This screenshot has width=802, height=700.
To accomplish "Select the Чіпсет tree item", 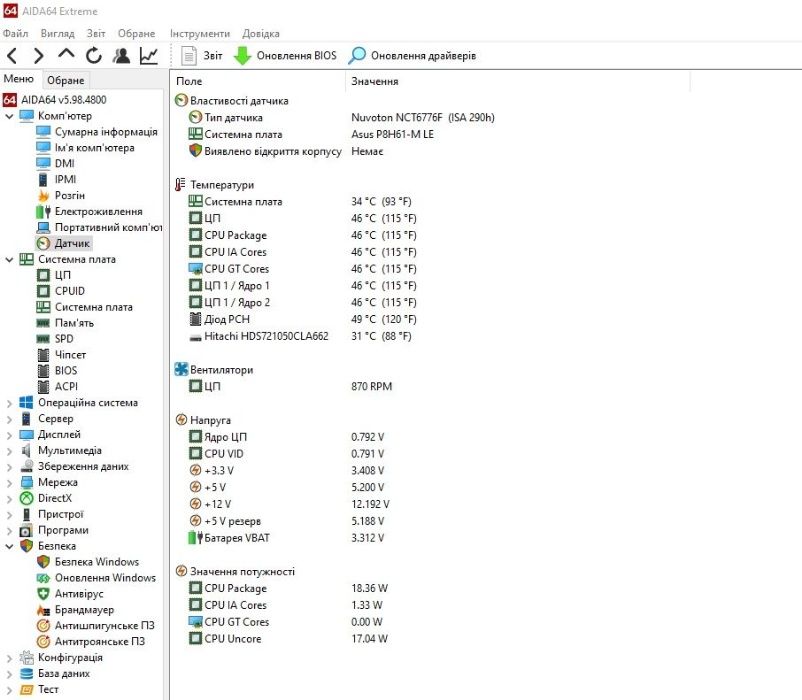I will click(61, 355).
